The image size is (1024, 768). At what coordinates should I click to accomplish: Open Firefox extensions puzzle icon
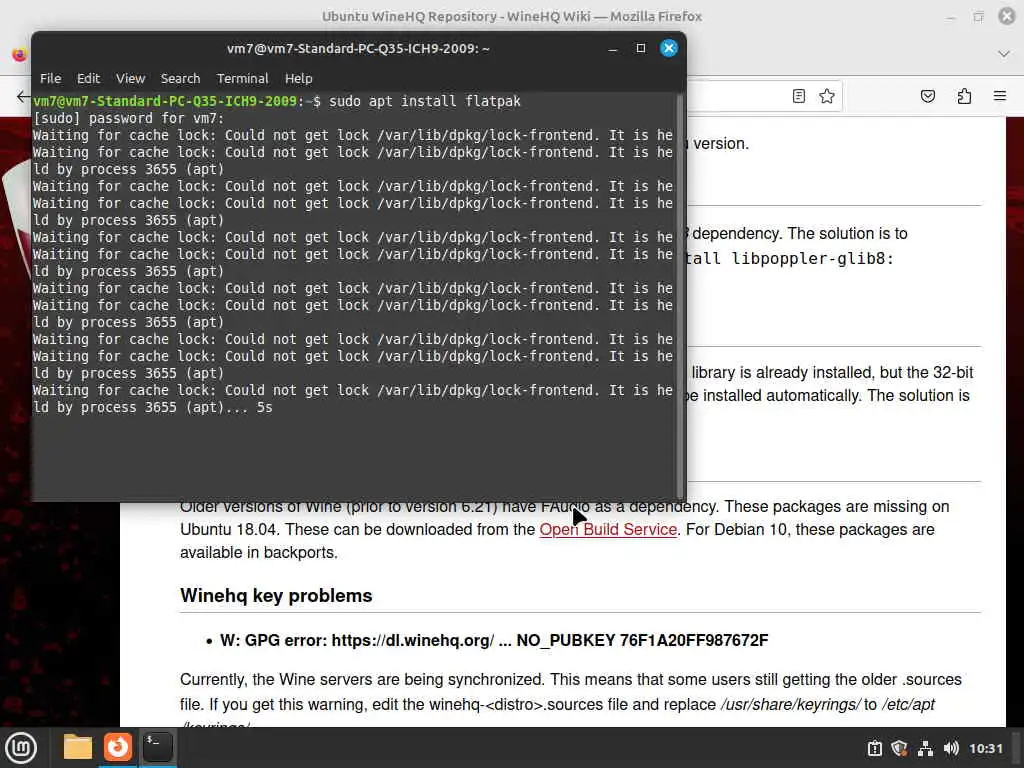964,96
